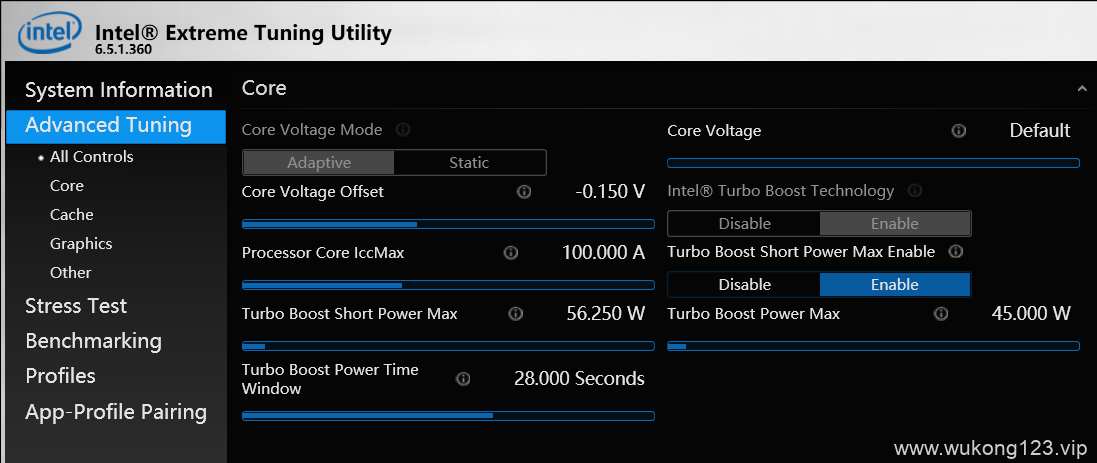
Task: Disable Turbo Boost Short Power Max Enable
Action: click(x=744, y=285)
